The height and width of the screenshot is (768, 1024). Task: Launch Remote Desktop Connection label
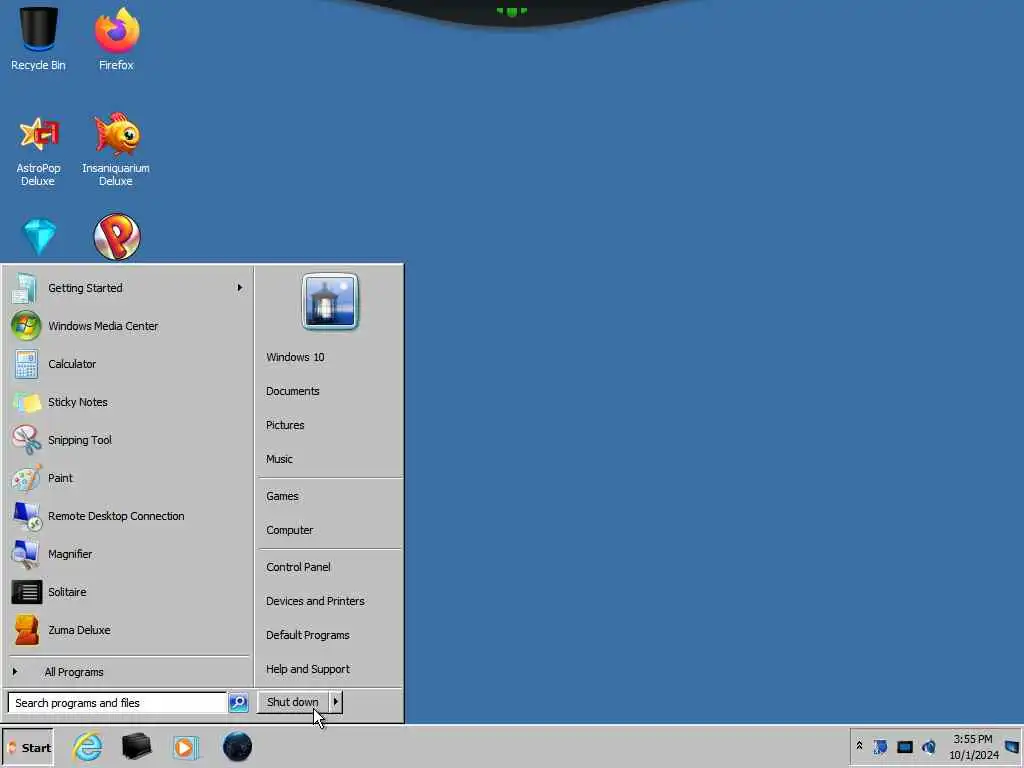pos(116,516)
